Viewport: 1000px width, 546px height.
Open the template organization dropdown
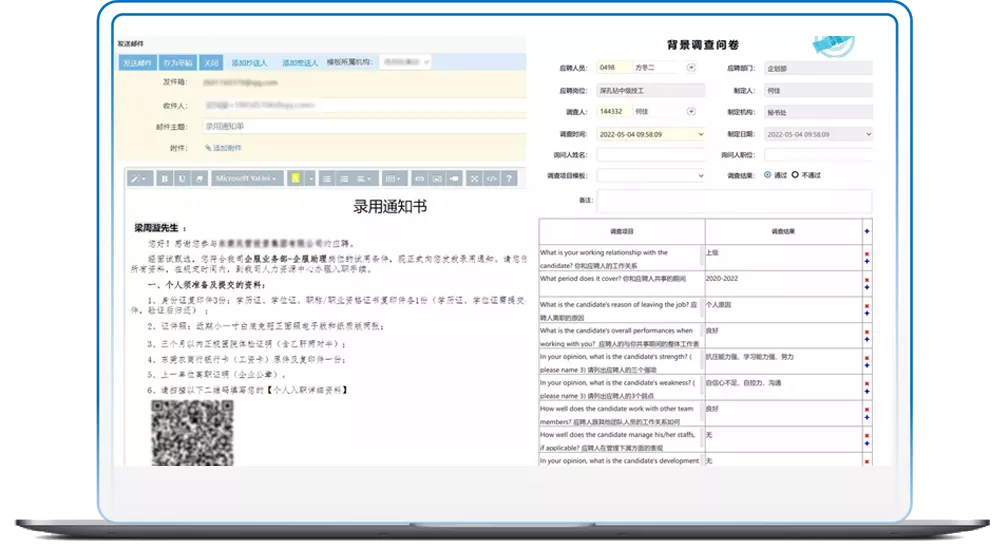point(406,62)
